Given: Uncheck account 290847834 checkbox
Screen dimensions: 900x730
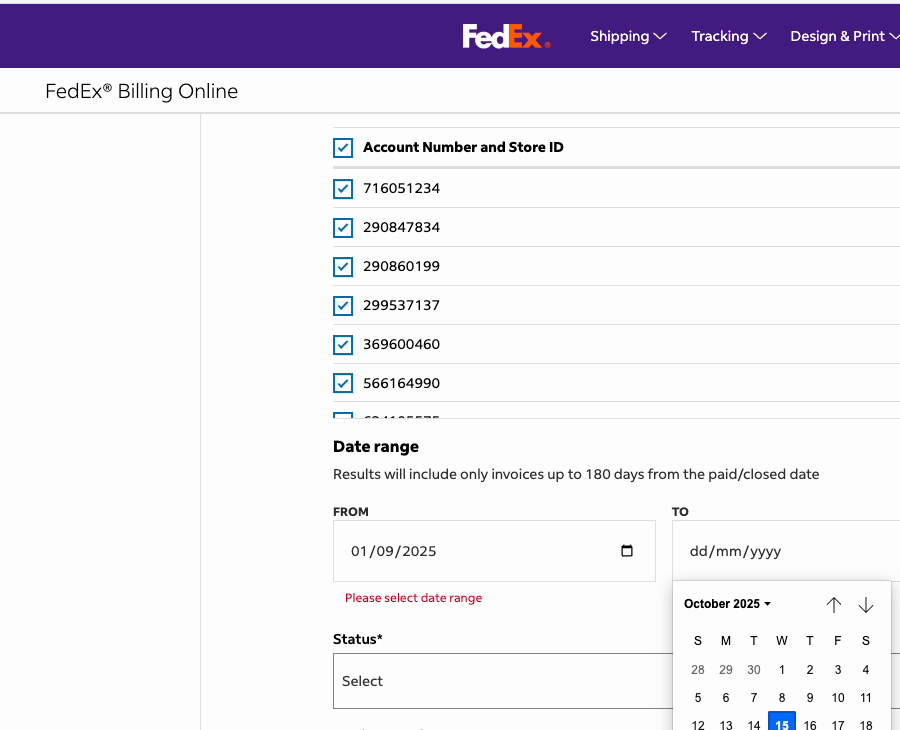Looking at the screenshot, I should click(x=343, y=228).
